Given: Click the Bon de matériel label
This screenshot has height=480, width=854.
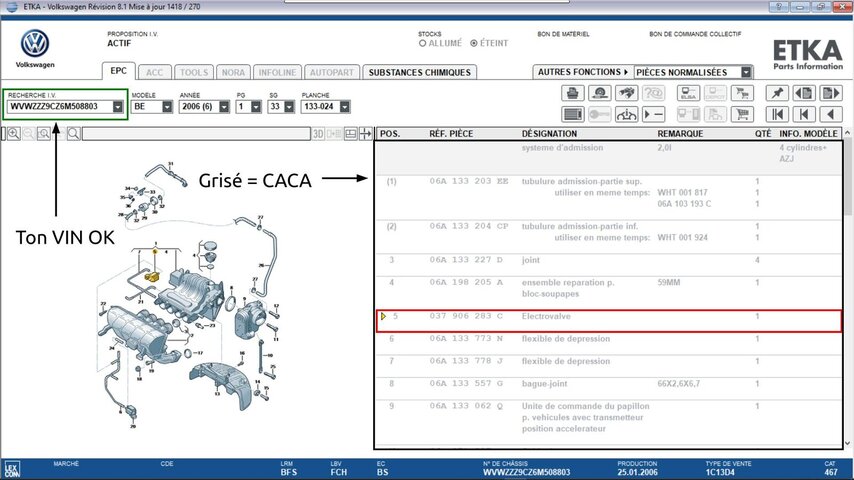Looking at the screenshot, I should [x=563, y=34].
